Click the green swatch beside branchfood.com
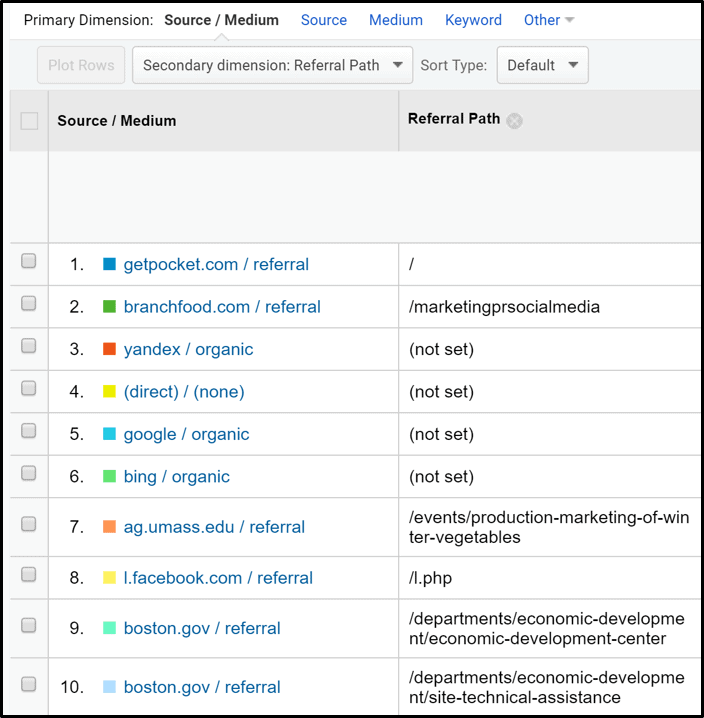 [x=109, y=306]
